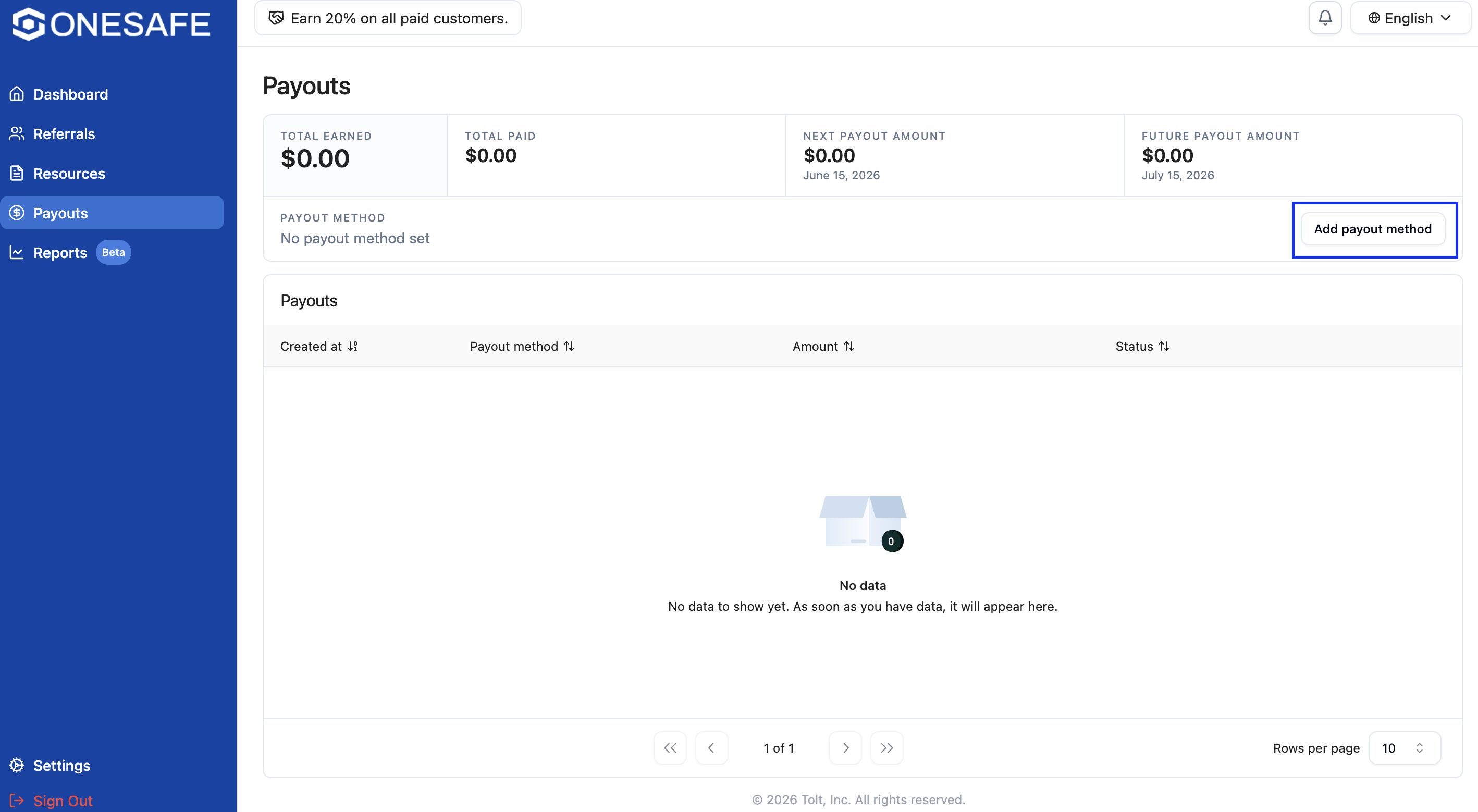
Task: Open the Dashboard menu item
Action: click(112, 93)
